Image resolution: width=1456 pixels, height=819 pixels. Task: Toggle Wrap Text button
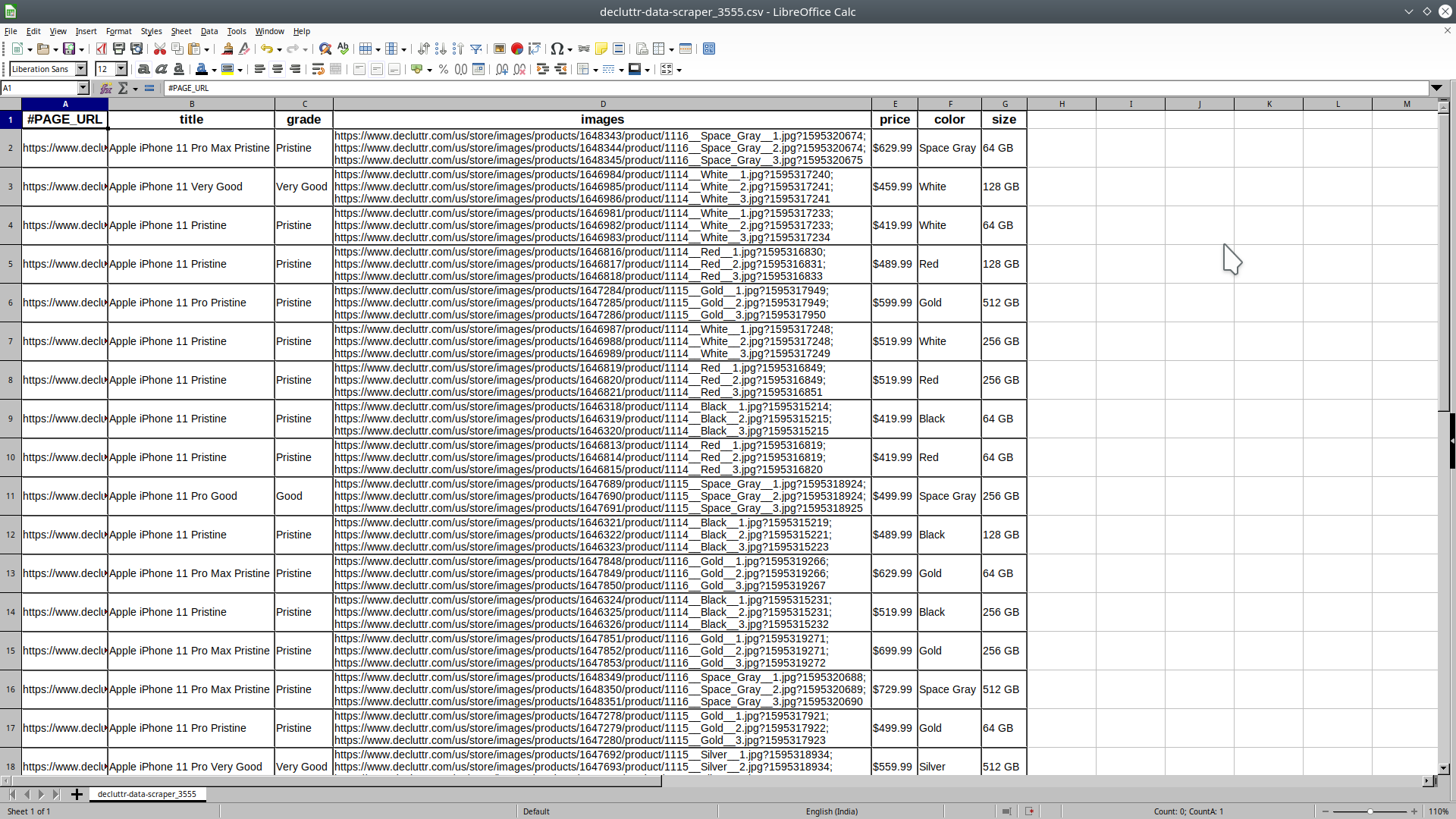[318, 69]
